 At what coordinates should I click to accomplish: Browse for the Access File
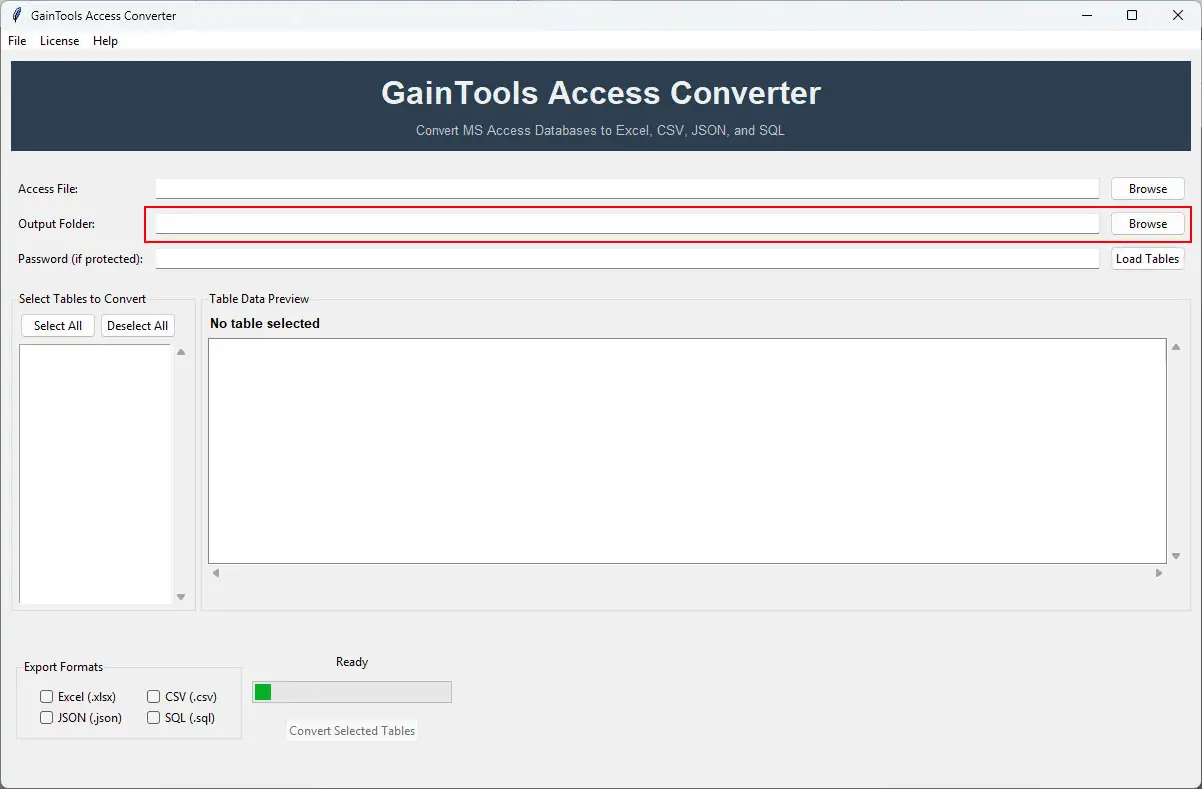pyautogui.click(x=1147, y=189)
